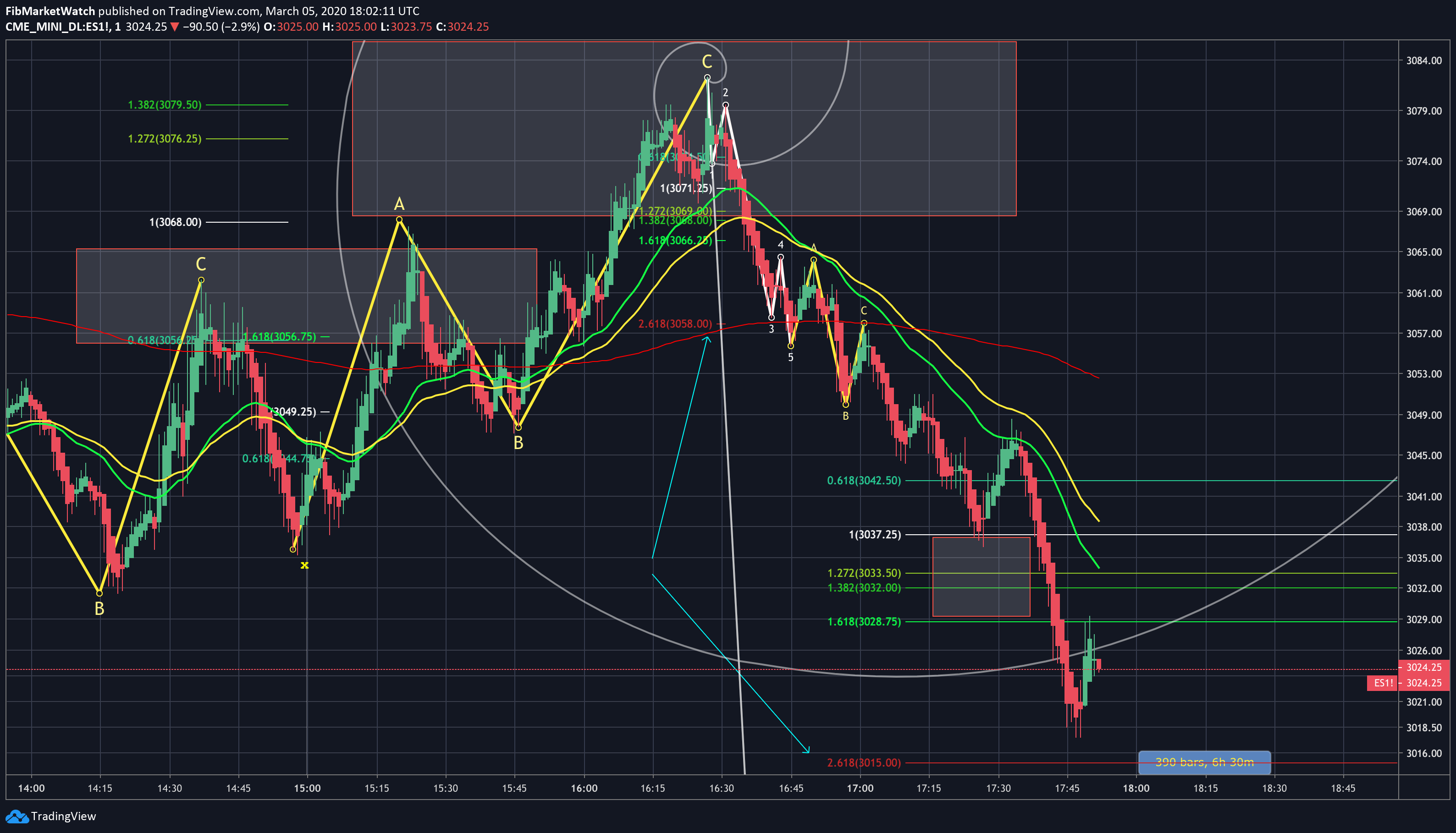The image size is (1456, 833).
Task: Select the 1(3037.25) level label
Action: [x=875, y=534]
